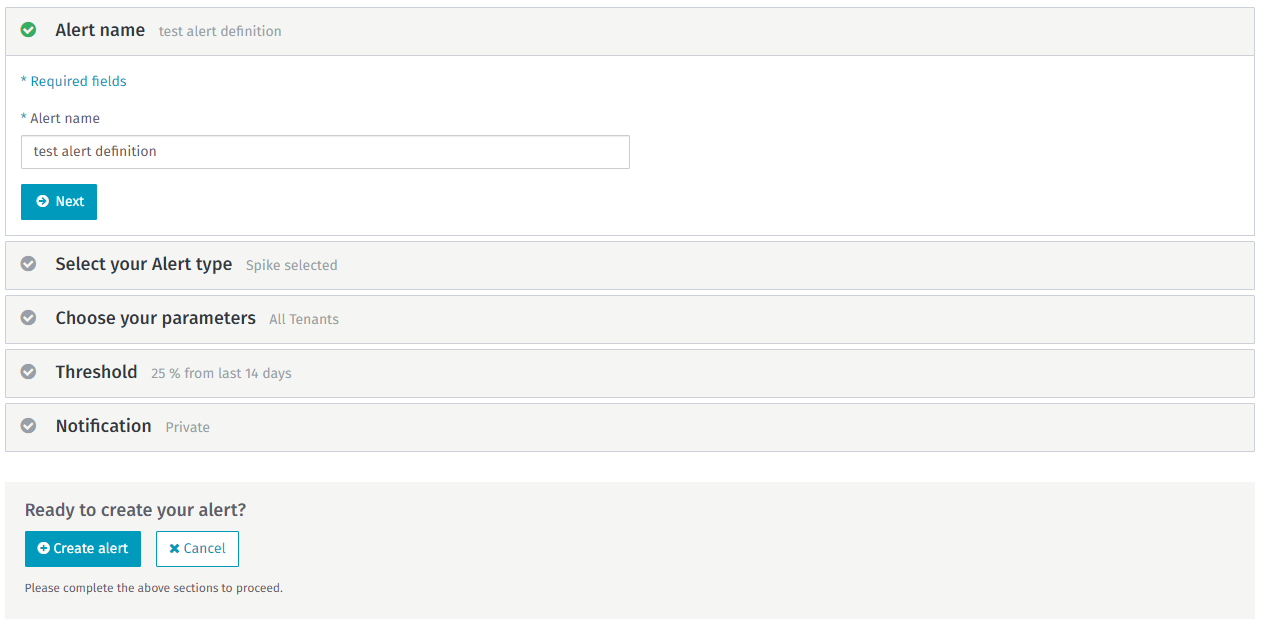Click the check icon beside Threshold

click(29, 372)
